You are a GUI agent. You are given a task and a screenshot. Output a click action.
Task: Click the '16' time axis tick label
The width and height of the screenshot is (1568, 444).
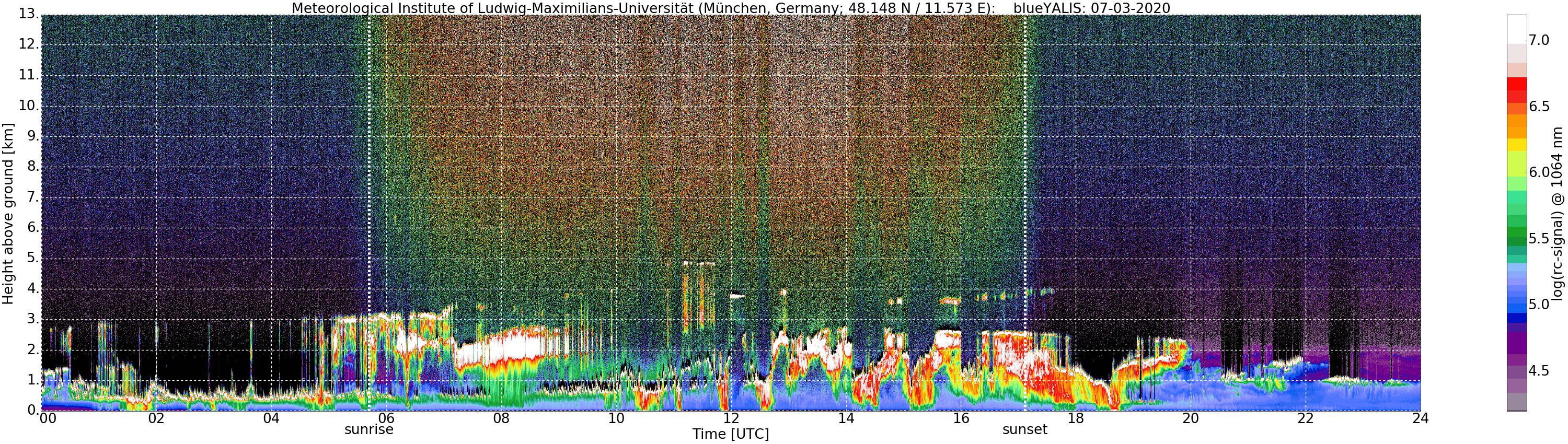[x=961, y=418]
